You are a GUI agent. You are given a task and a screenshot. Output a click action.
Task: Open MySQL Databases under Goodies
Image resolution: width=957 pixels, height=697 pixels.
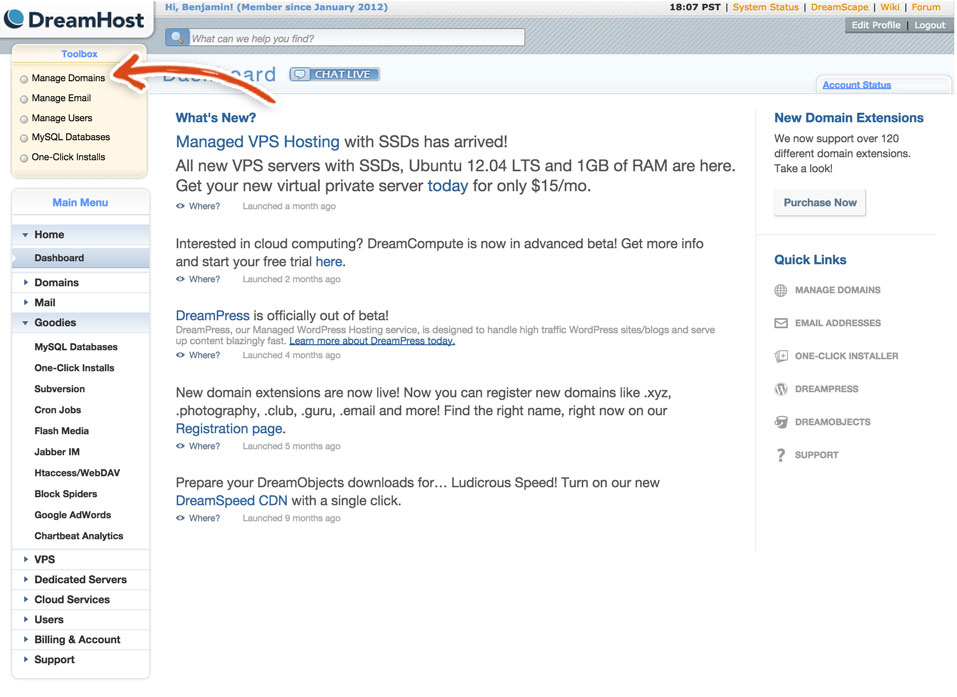tap(76, 347)
